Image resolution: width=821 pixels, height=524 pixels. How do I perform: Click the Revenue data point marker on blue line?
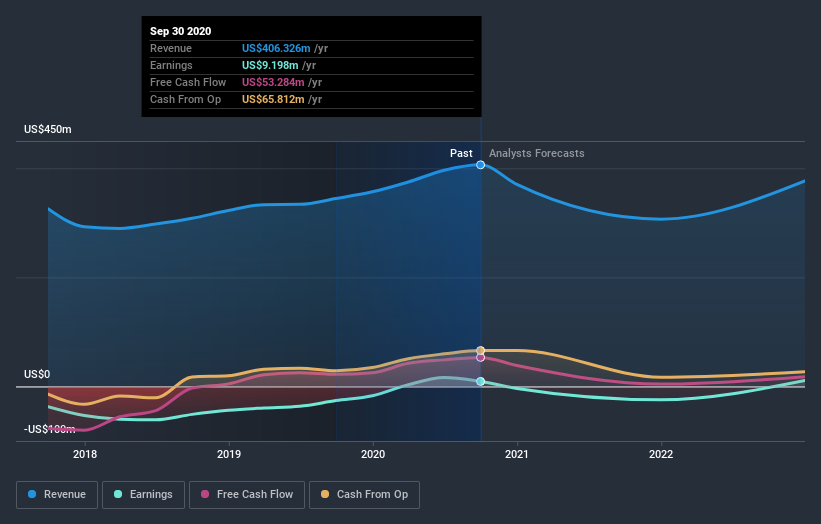pos(480,165)
